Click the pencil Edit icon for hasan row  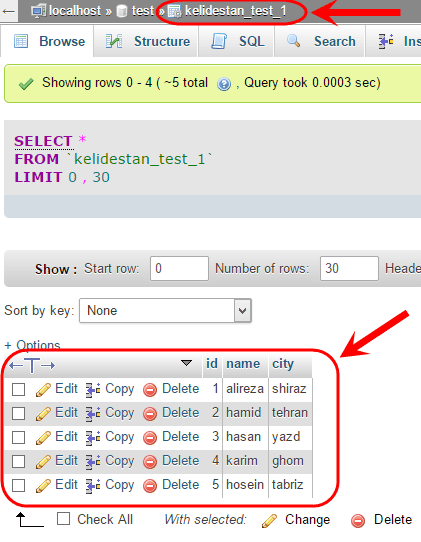43,438
